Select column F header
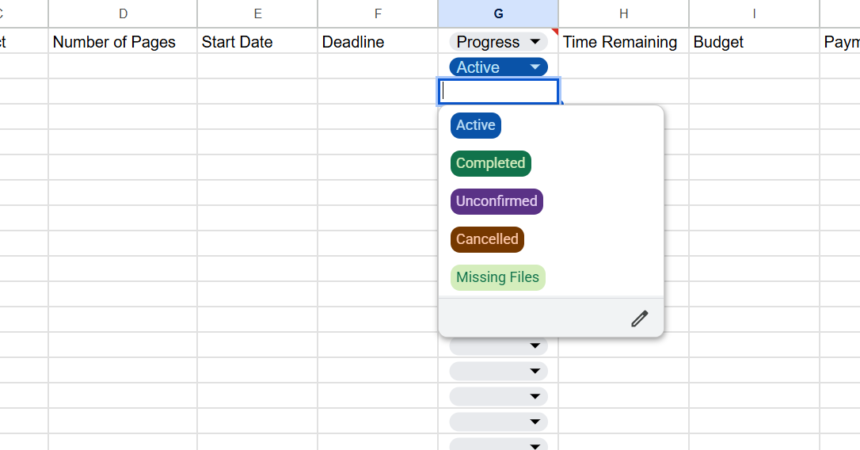The width and height of the screenshot is (860, 450). 378,14
